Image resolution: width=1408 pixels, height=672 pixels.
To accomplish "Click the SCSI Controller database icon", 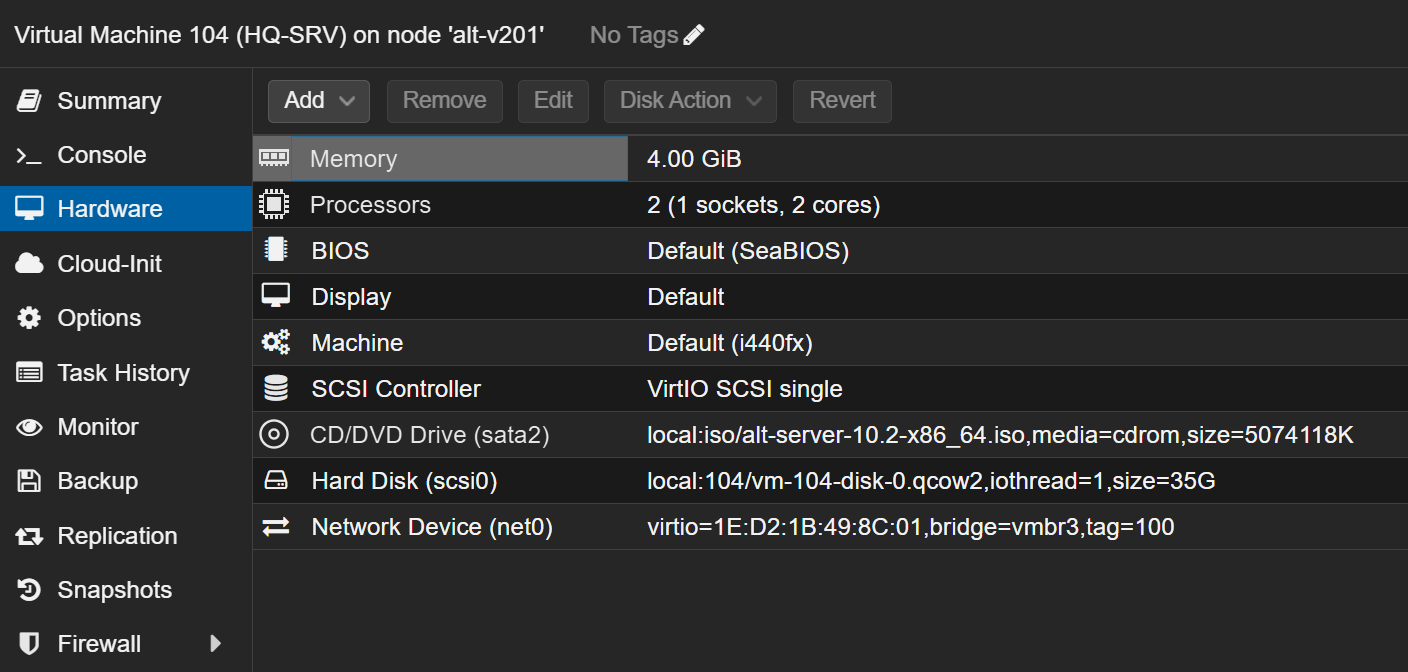I will [x=275, y=388].
